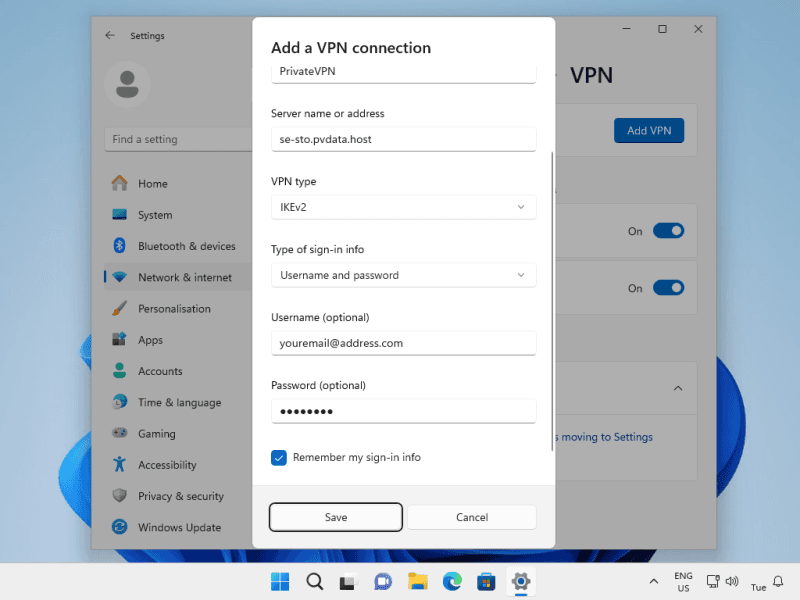Open Windows Start menu from taskbar

(280, 582)
